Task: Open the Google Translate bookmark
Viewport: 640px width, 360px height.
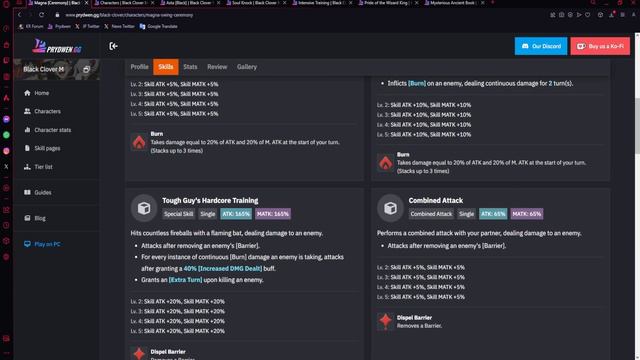Action: click(159, 27)
